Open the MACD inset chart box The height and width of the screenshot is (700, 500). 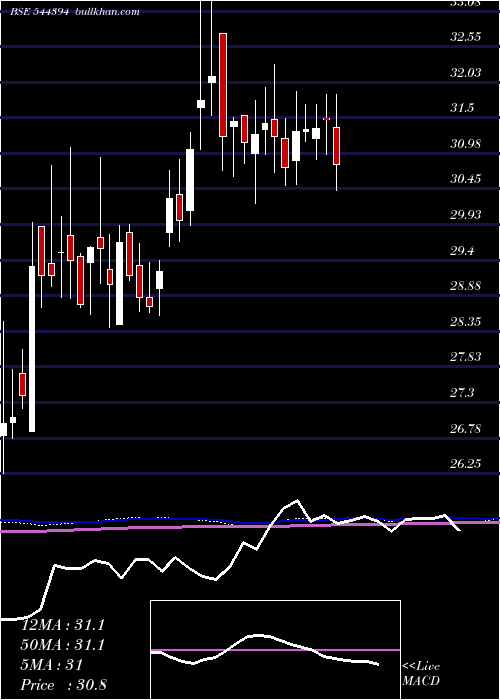[x=275, y=650]
